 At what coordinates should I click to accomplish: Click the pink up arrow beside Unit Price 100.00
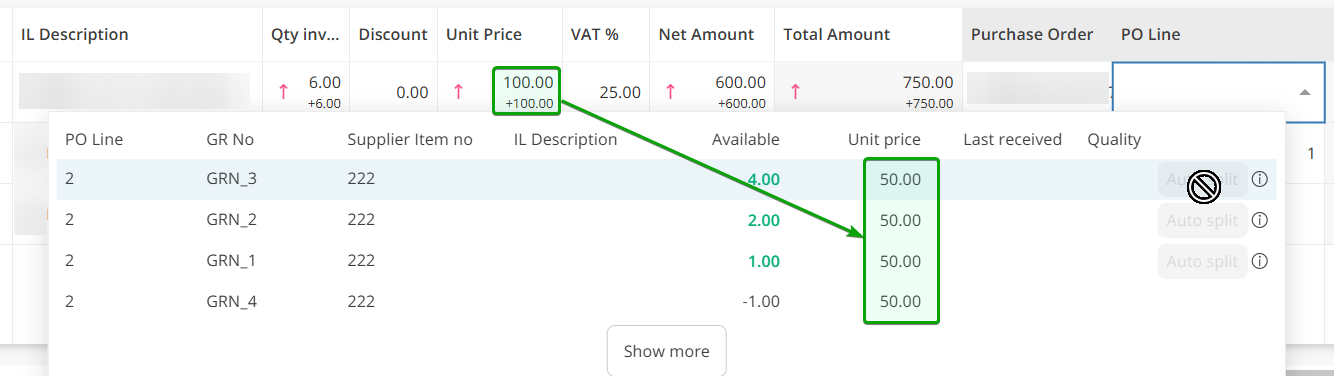(458, 92)
